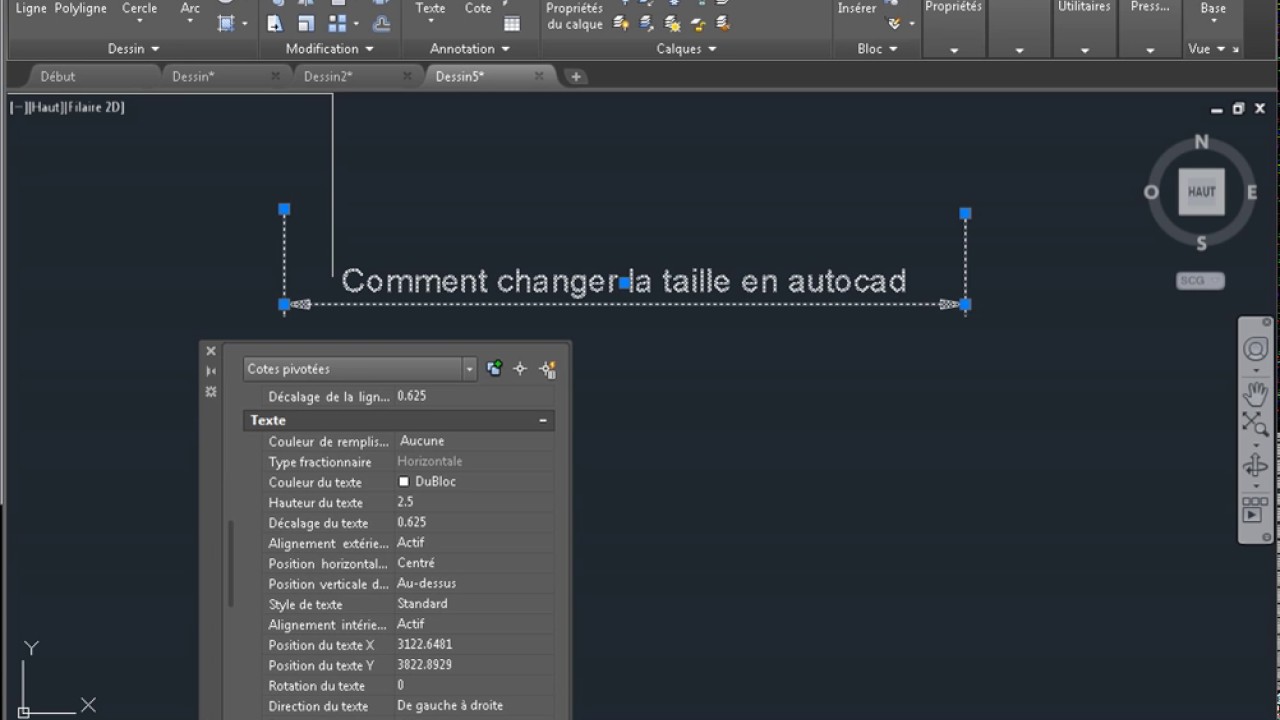The image size is (1280, 720).
Task: Click the Position du texte X value
Action: 474,645
